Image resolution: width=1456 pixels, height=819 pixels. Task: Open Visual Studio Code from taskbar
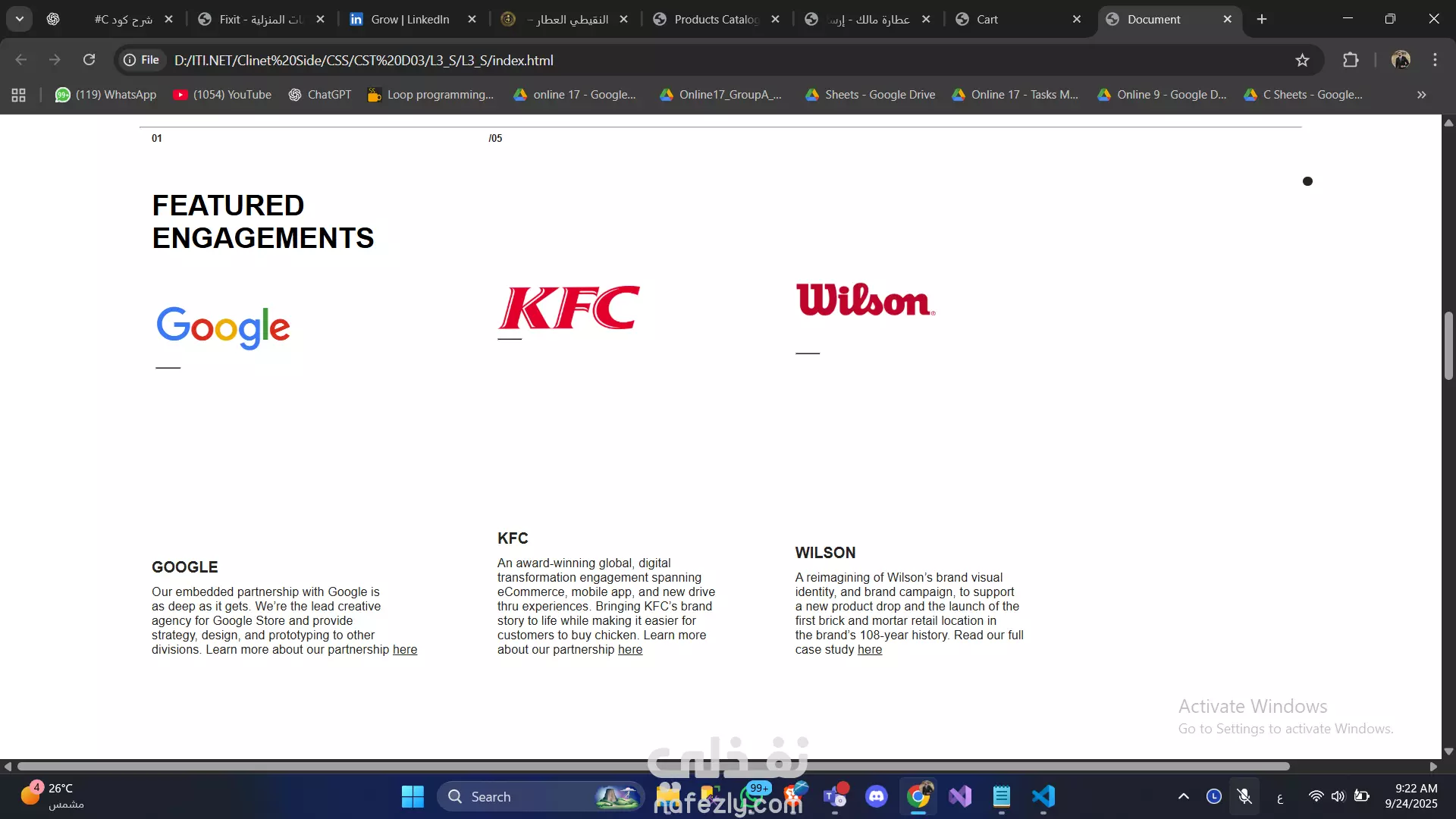click(x=1043, y=796)
